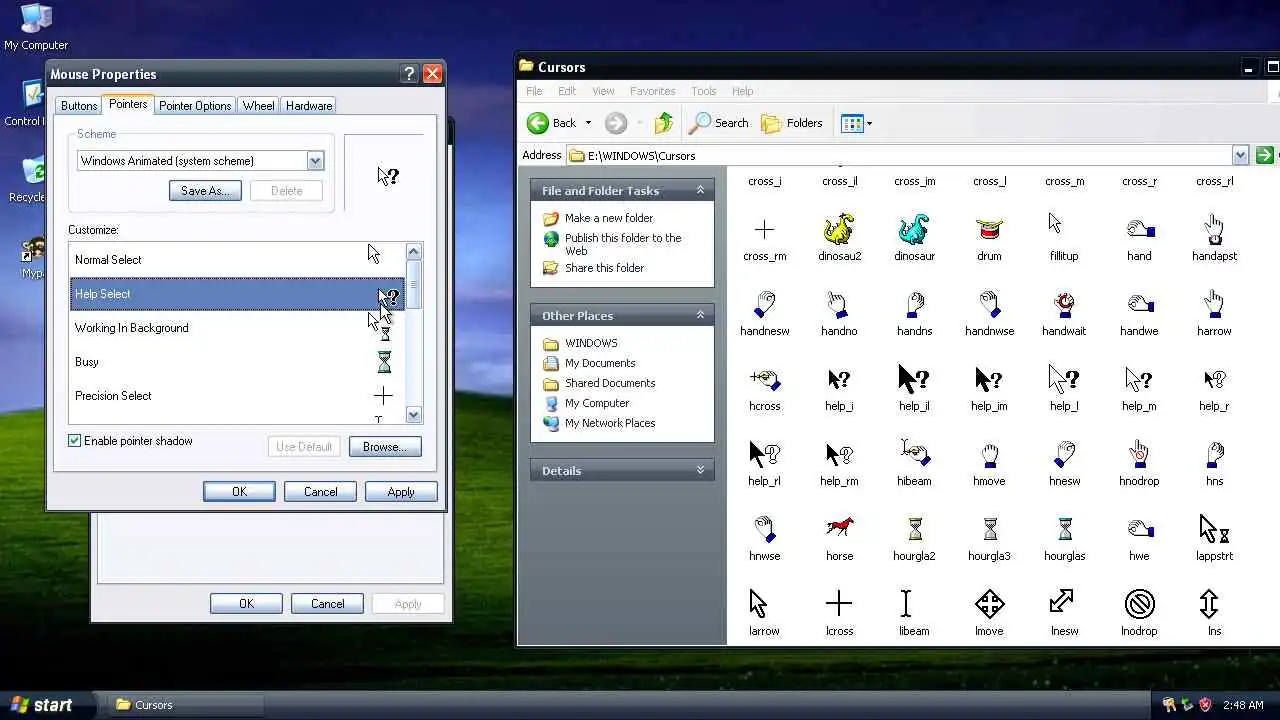The height and width of the screenshot is (720, 1280).
Task: Open the Edit menu
Action: (567, 91)
